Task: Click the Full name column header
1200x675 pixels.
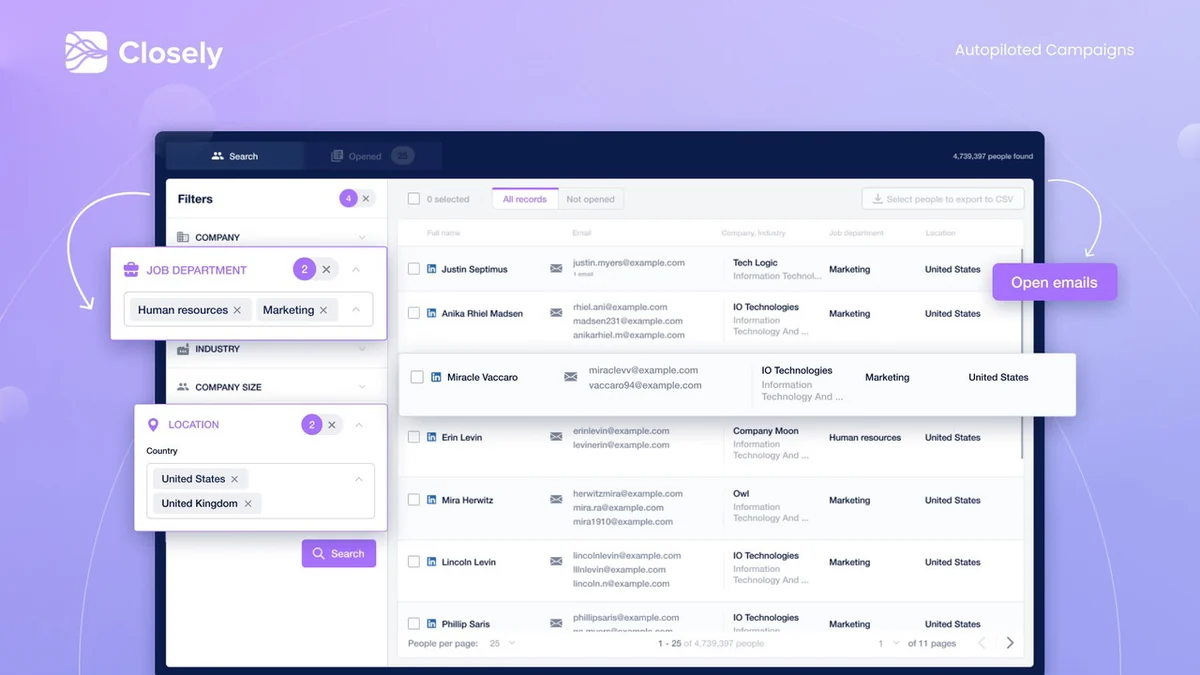Action: (x=444, y=233)
